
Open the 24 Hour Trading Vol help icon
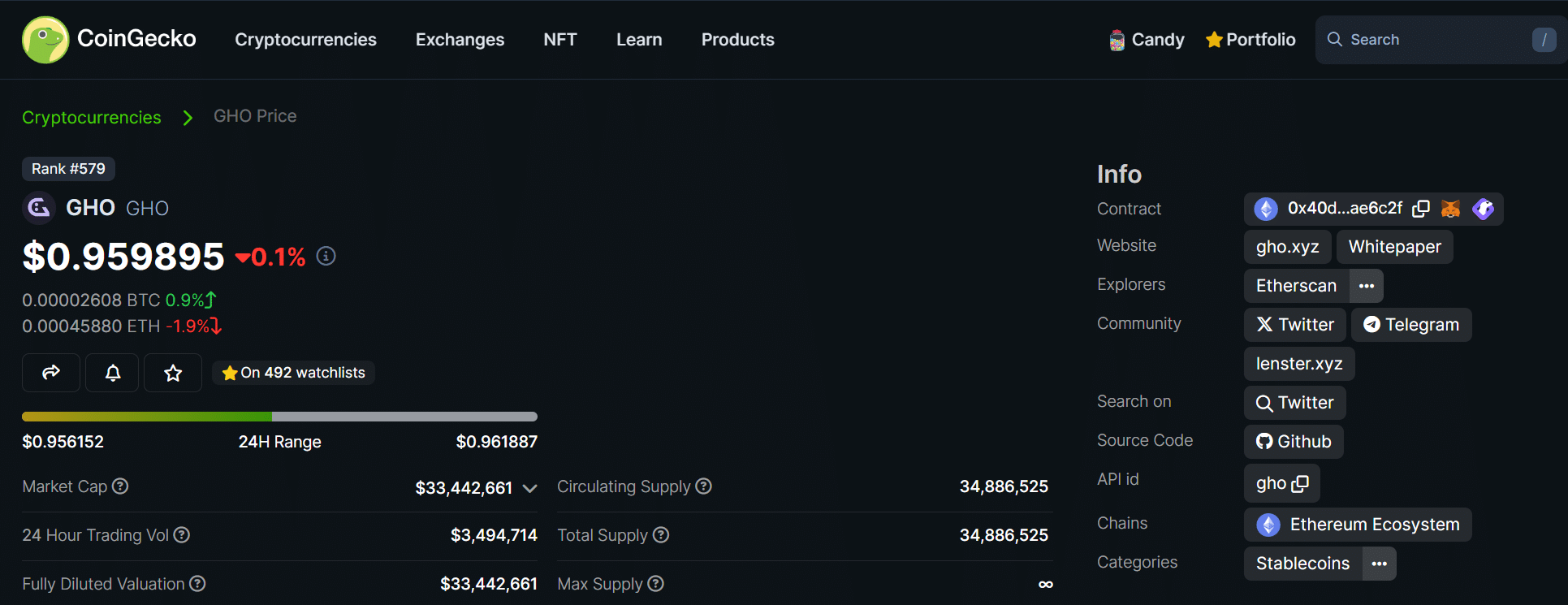pyautogui.click(x=182, y=535)
